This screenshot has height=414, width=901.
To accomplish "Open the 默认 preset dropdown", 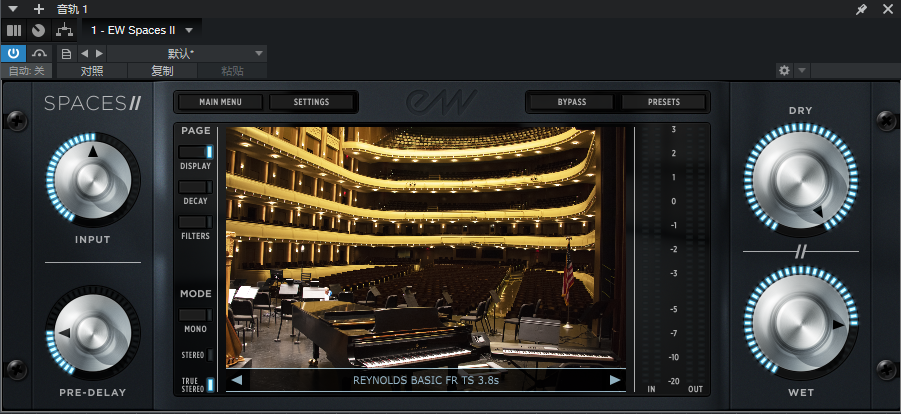I will [187, 53].
